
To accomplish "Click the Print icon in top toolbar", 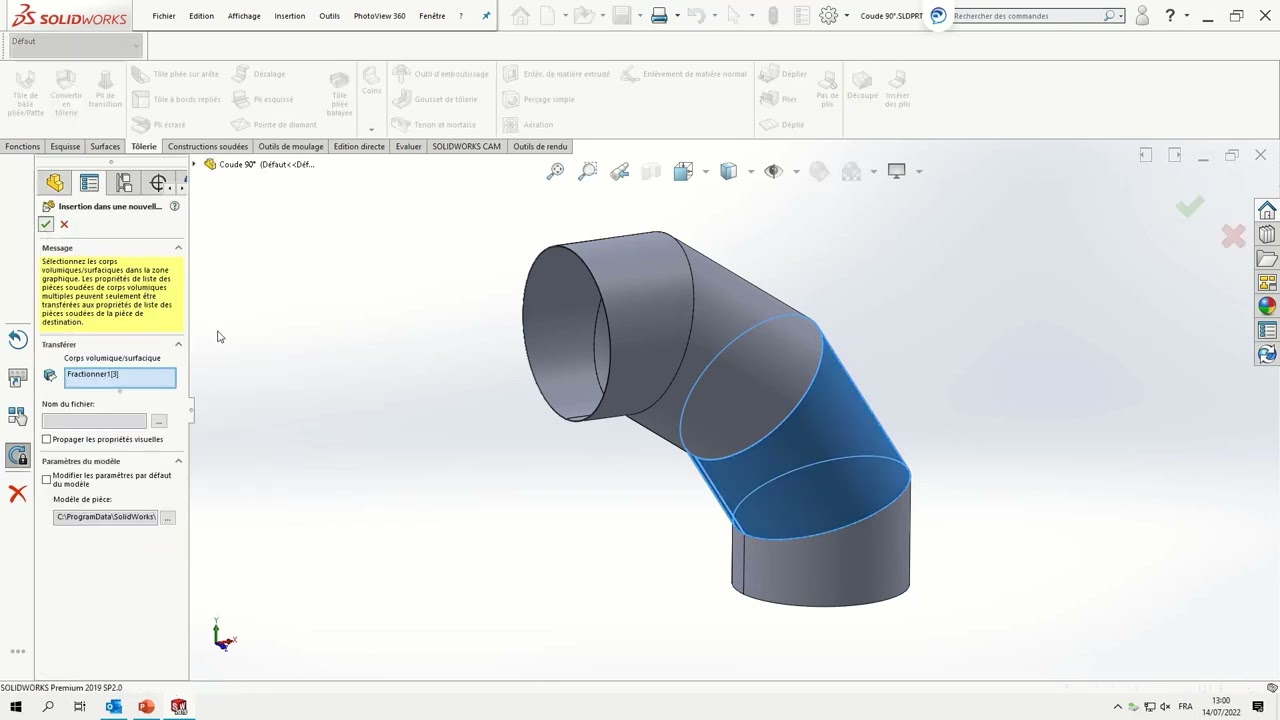I will tap(659, 16).
